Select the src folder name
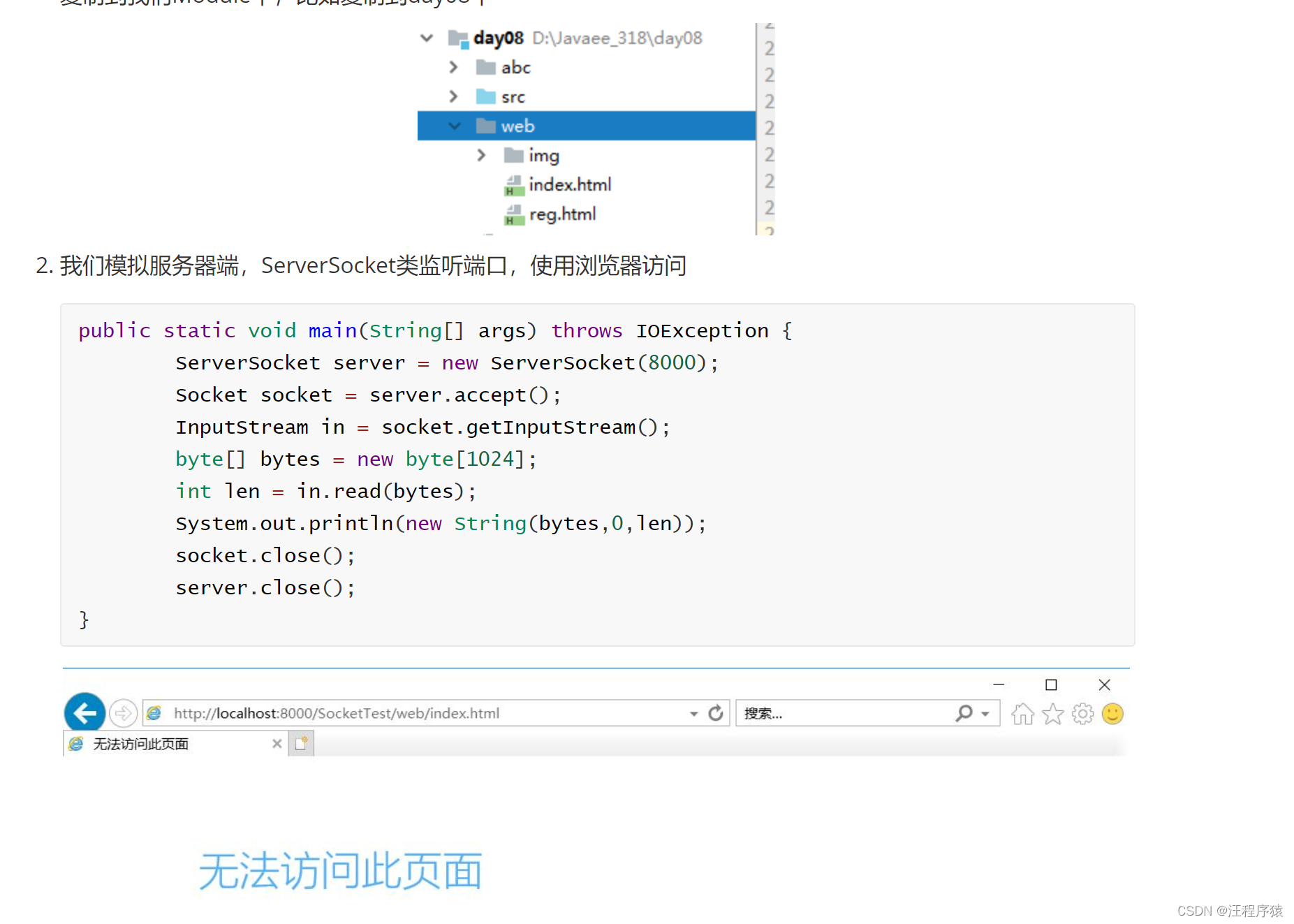 click(513, 98)
